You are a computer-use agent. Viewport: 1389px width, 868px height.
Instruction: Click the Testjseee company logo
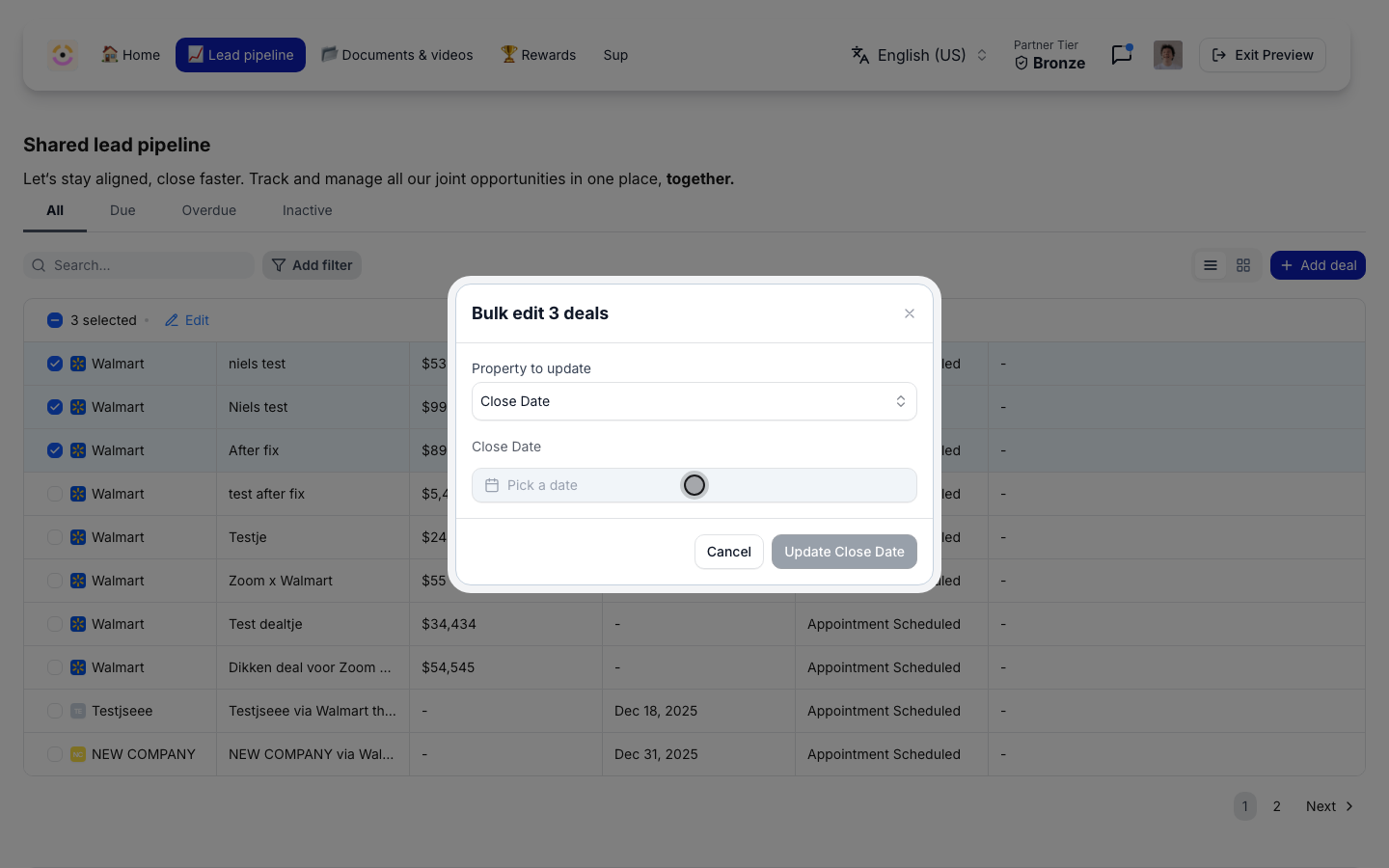point(78,711)
